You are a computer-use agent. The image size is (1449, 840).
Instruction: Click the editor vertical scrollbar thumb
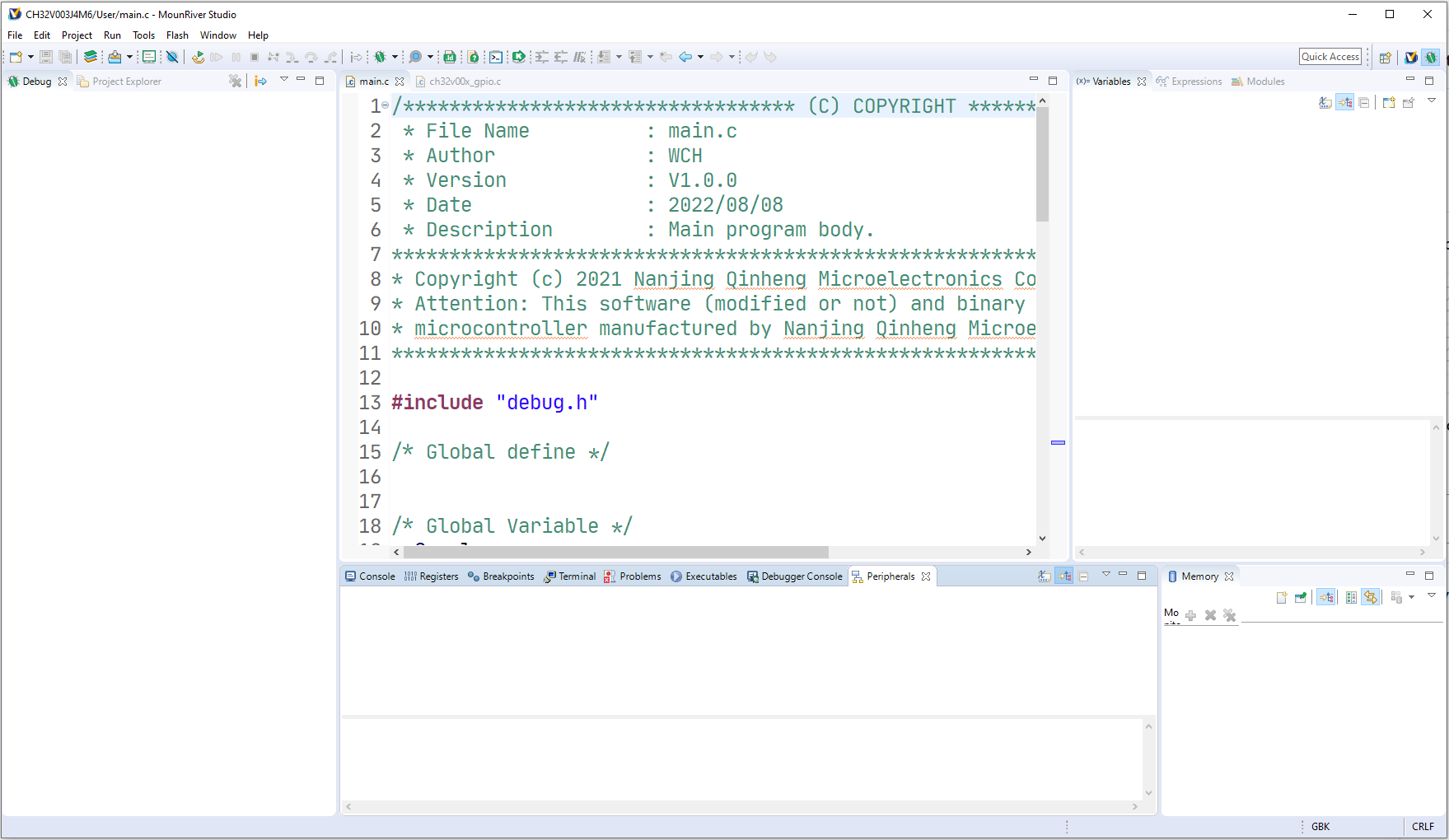coord(1042,165)
